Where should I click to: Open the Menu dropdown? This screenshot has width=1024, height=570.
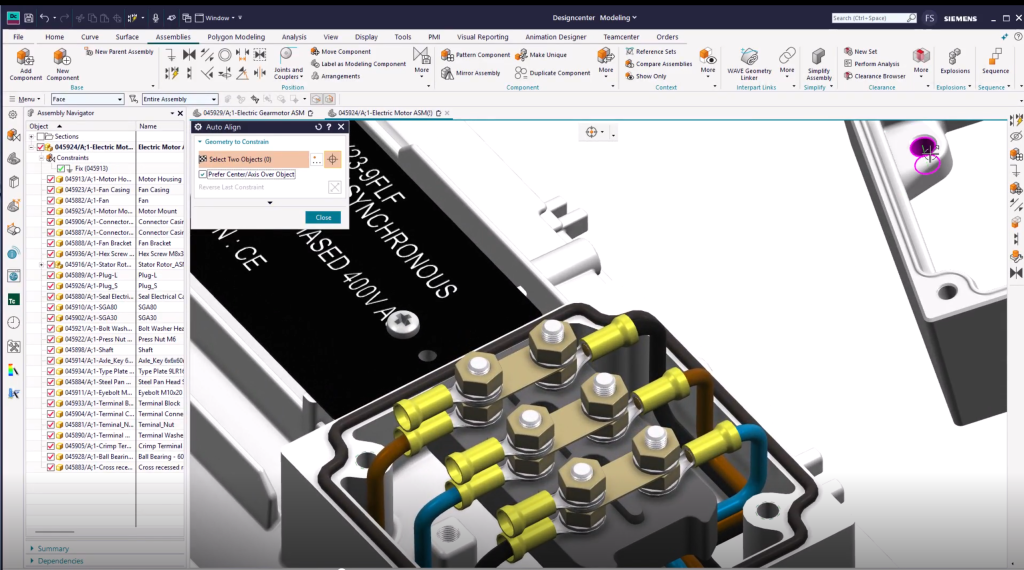[x=25, y=99]
